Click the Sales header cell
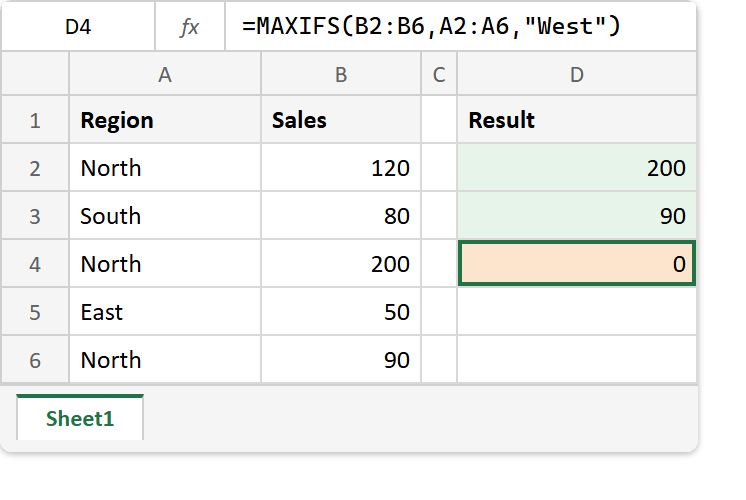The height and width of the screenshot is (500, 746). click(x=341, y=120)
